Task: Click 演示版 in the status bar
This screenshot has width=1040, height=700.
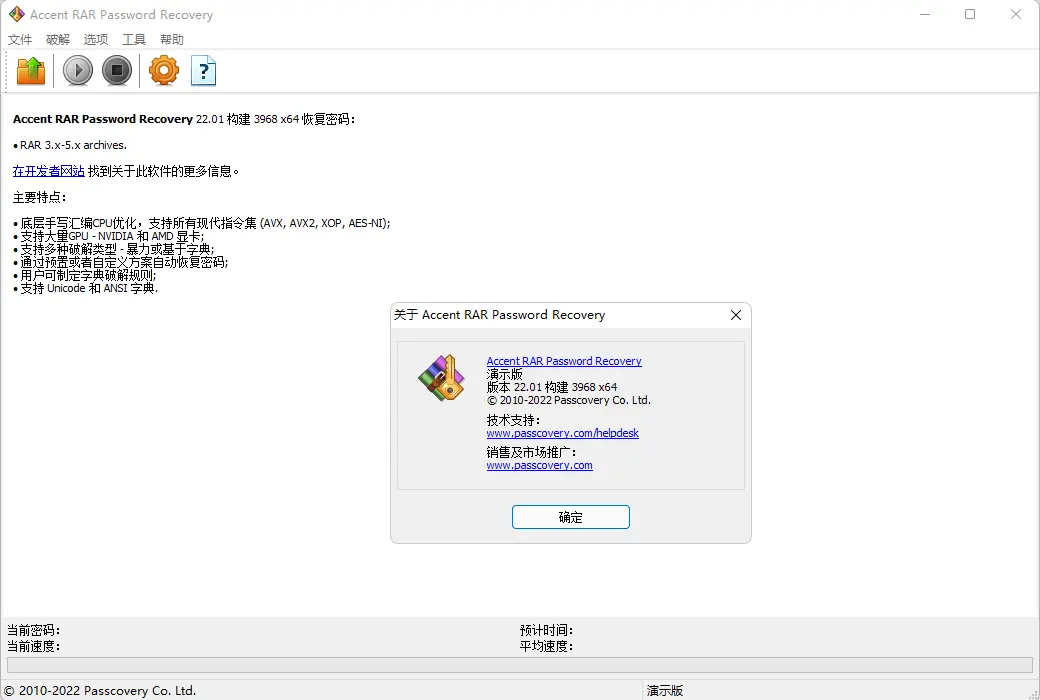Action: tap(665, 691)
